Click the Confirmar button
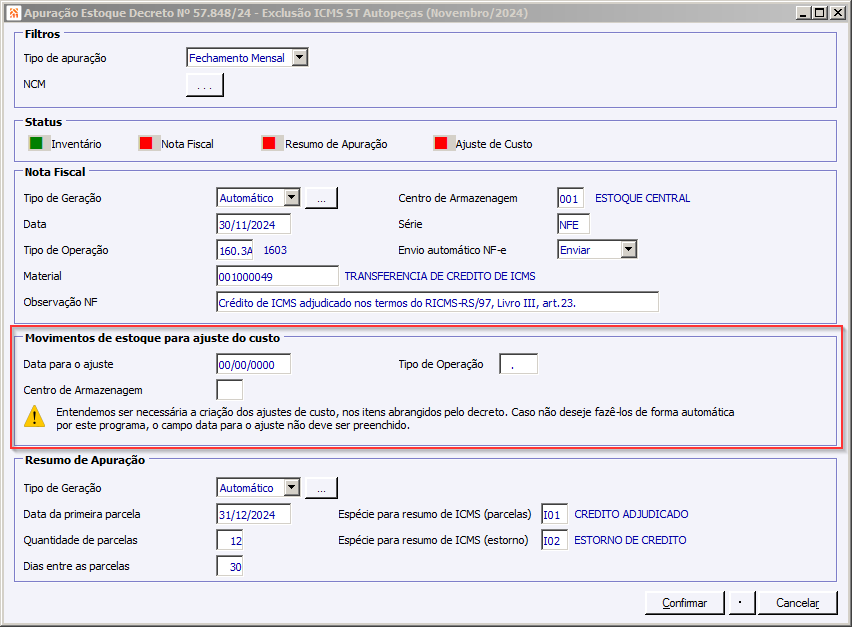The width and height of the screenshot is (852, 627). tap(685, 603)
